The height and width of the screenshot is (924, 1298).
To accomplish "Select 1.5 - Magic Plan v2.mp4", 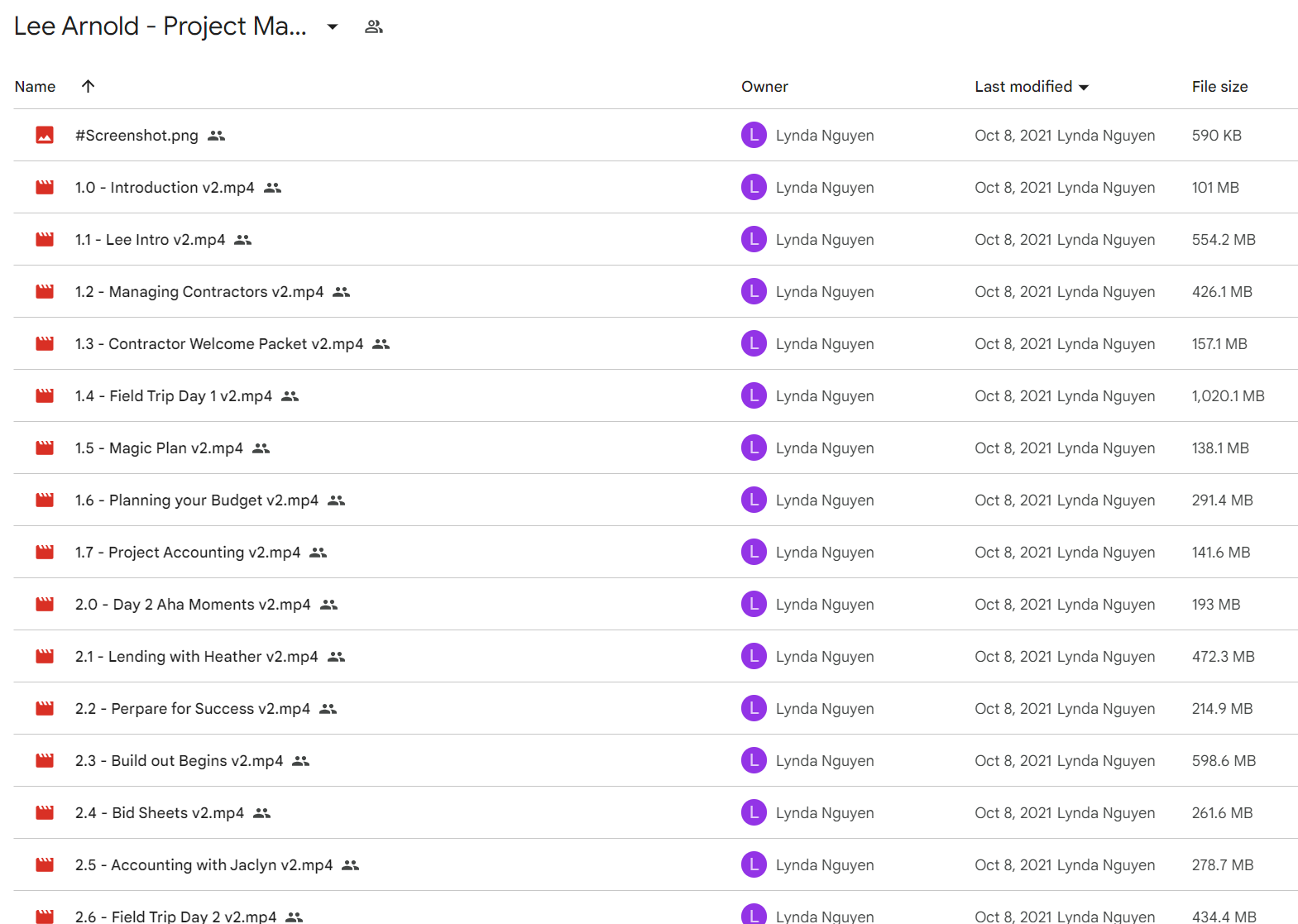I will tap(159, 448).
